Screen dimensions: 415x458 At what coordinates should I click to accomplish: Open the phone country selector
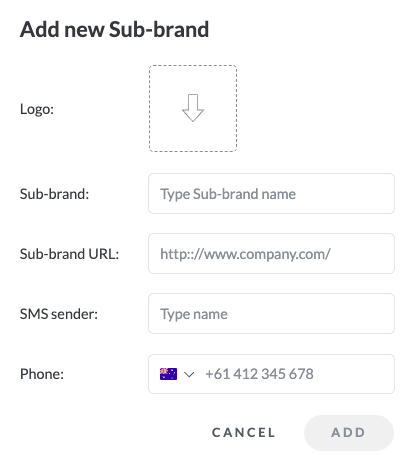coord(177,374)
